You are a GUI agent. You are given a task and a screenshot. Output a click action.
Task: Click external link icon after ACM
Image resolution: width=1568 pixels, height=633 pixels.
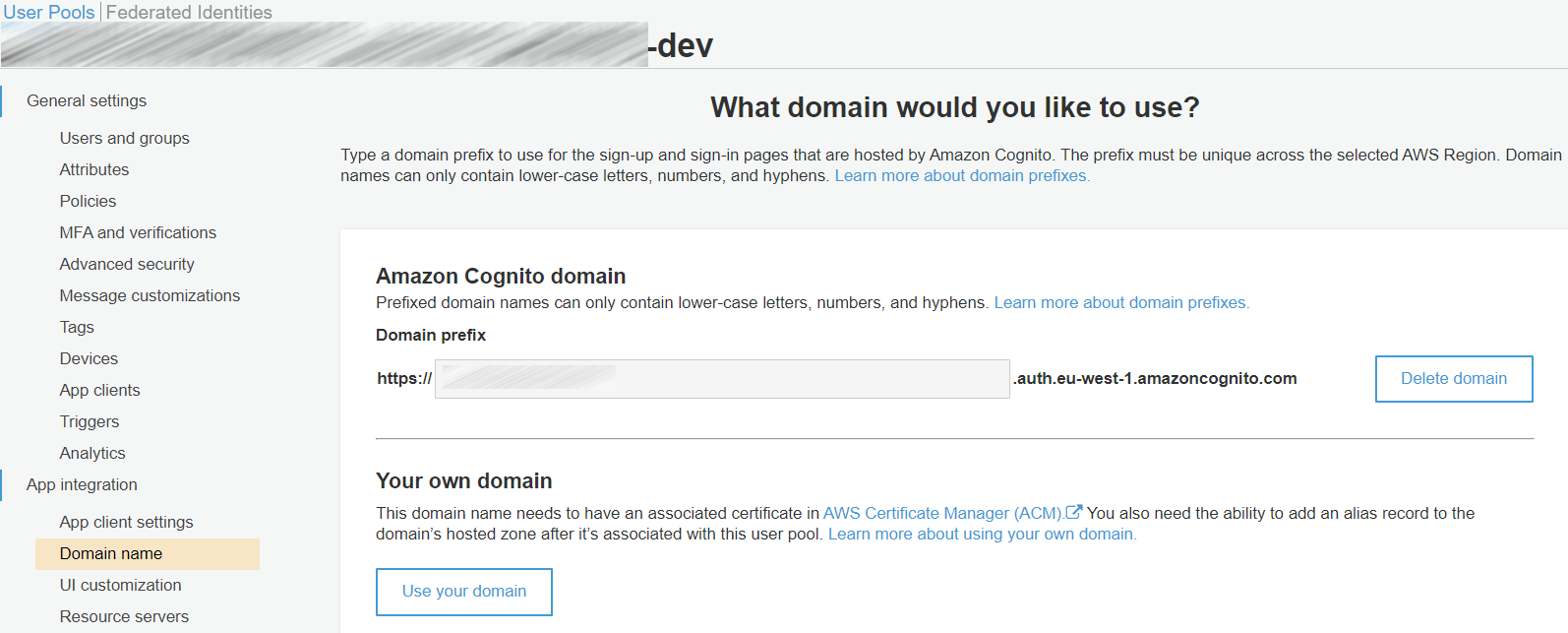[1074, 512]
